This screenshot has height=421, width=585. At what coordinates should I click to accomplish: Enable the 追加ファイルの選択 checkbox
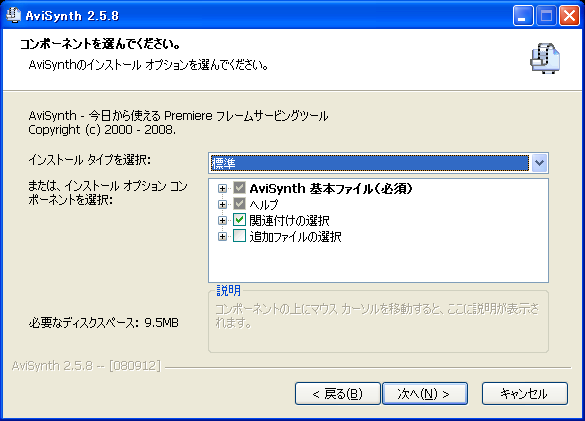239,236
